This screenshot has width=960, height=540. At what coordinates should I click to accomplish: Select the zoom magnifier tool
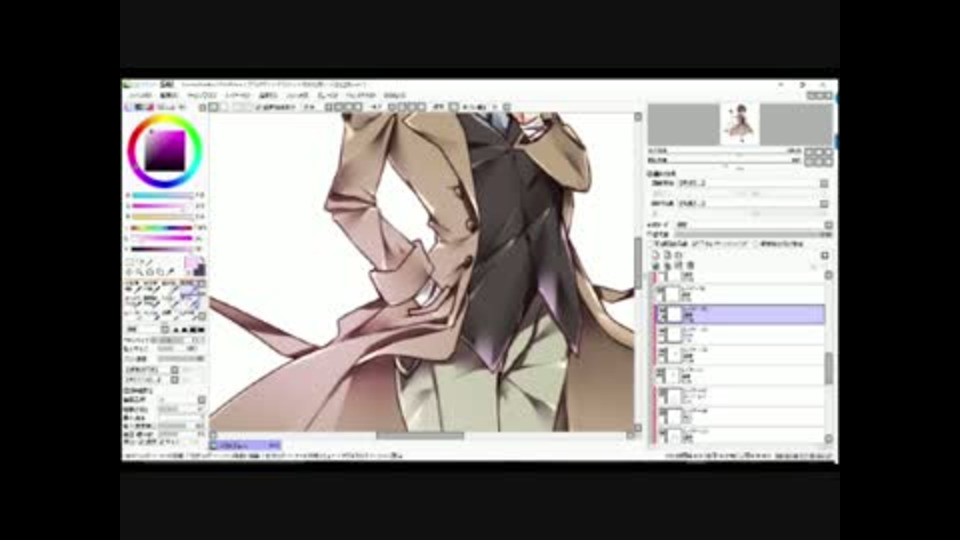pyautogui.click(x=140, y=272)
